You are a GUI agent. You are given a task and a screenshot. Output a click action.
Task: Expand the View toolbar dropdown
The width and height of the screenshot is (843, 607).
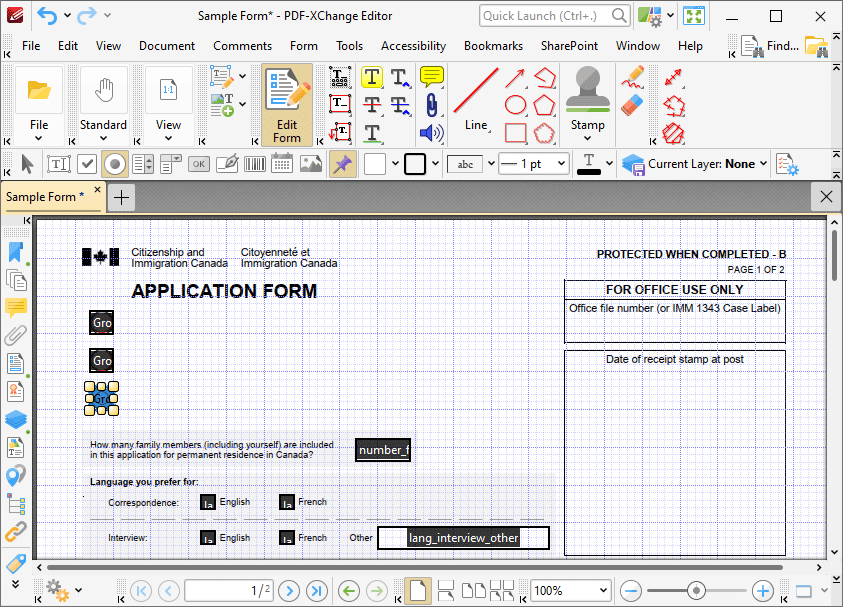click(x=168, y=138)
